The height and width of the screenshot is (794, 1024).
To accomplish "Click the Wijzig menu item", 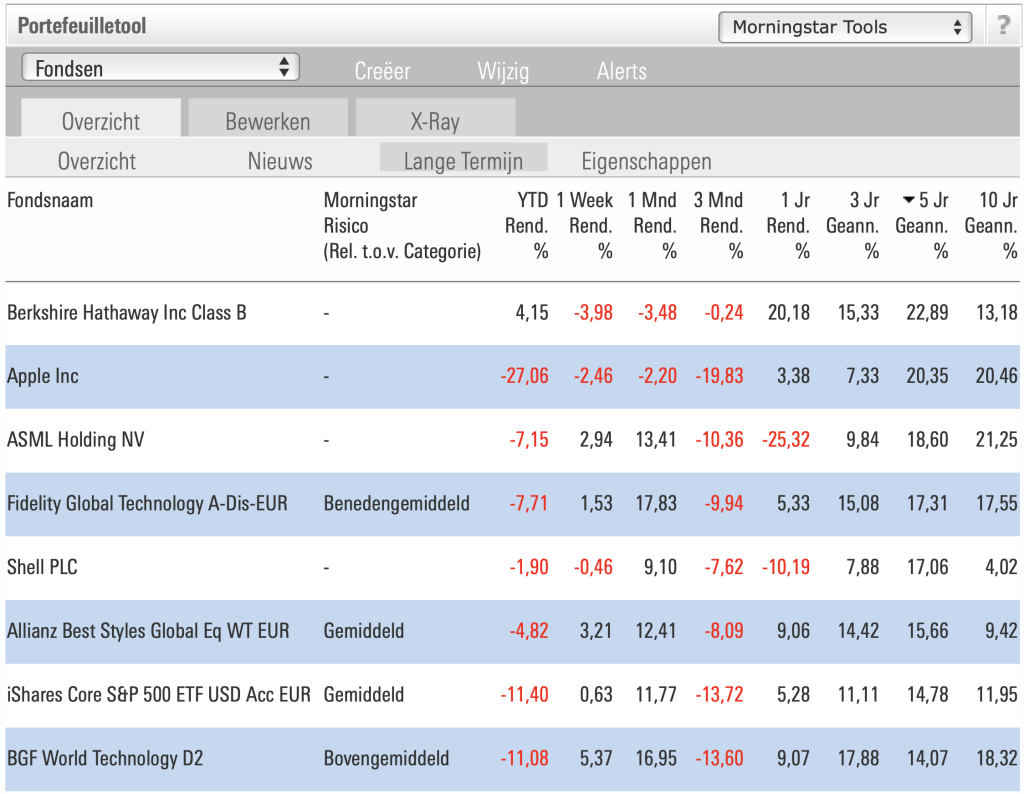I will (x=504, y=71).
